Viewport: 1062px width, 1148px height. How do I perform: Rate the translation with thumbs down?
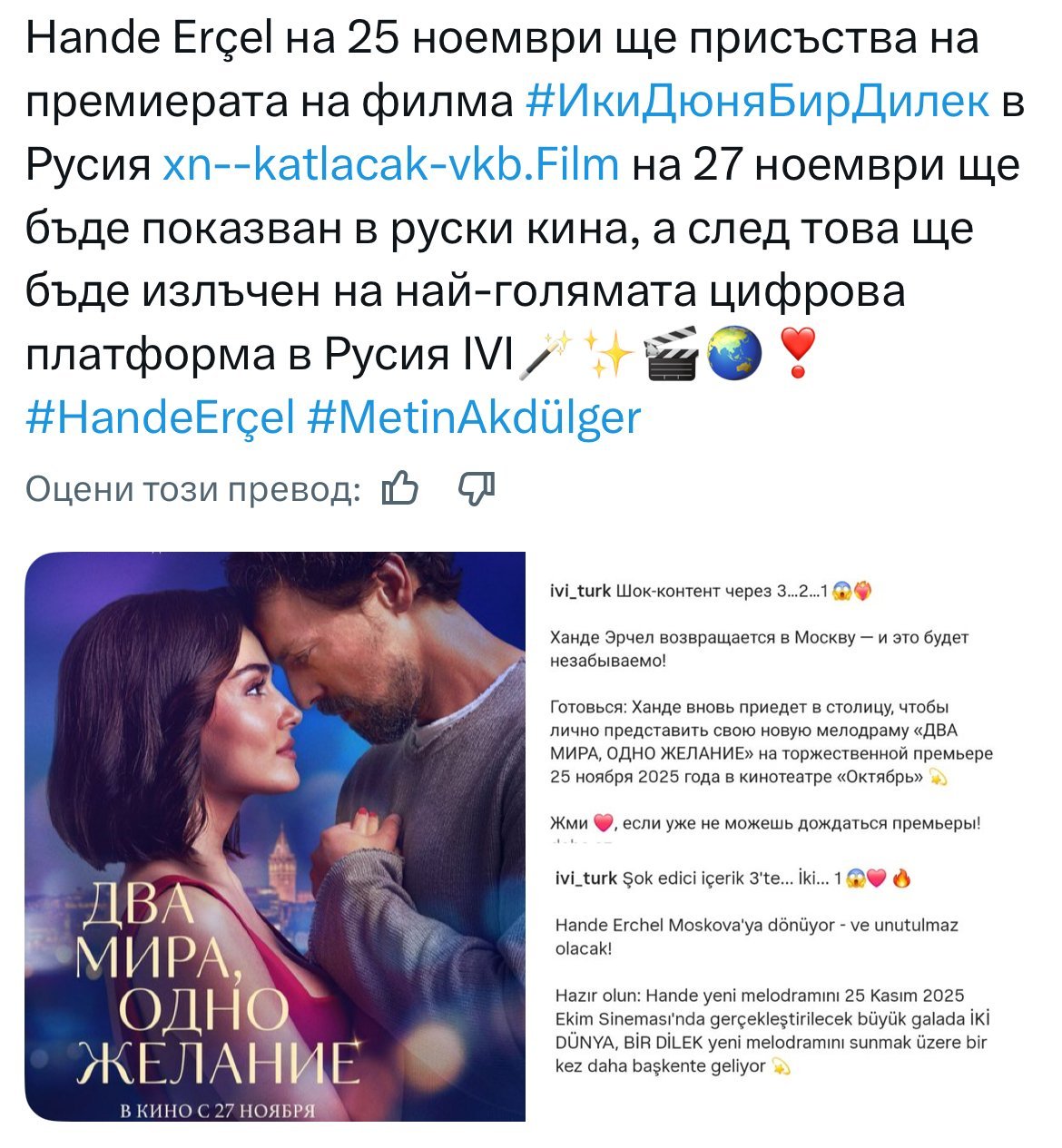(x=477, y=488)
